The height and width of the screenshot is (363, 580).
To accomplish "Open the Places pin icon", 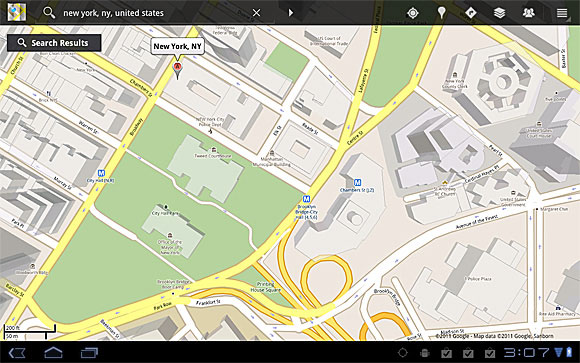I will point(441,13).
